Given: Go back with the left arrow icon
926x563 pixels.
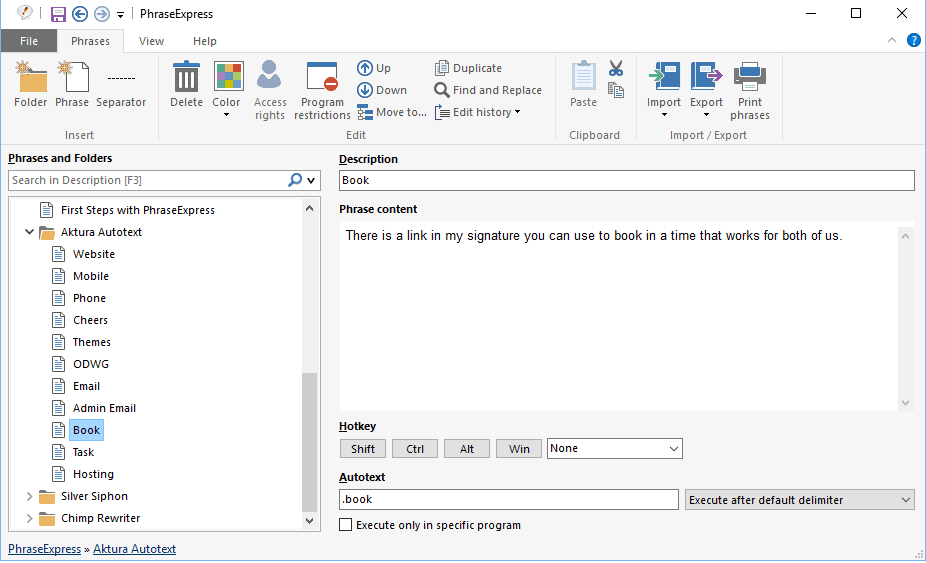Looking at the screenshot, I should coord(80,14).
